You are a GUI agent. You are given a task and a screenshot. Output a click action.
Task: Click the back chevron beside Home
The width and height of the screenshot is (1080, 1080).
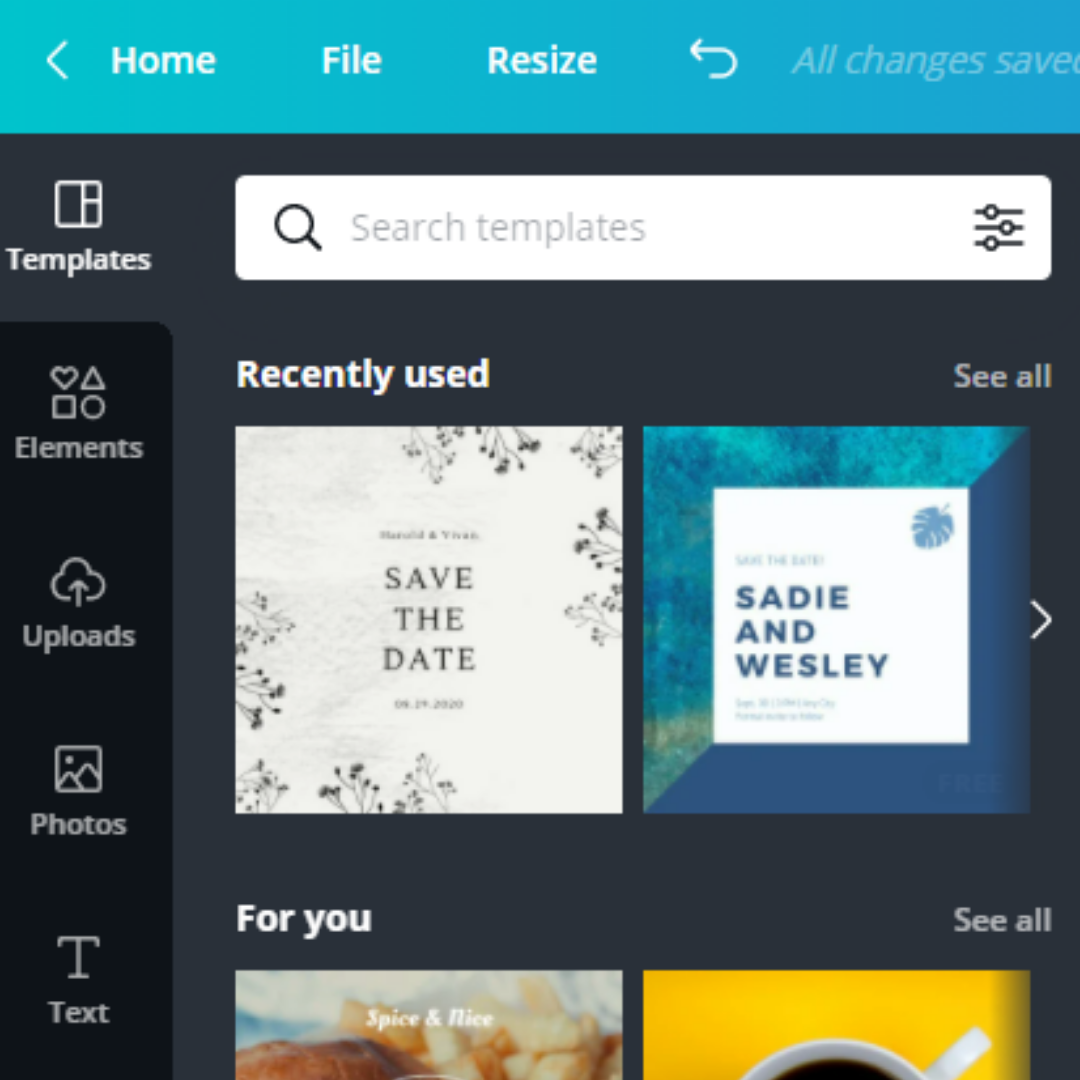coord(56,60)
